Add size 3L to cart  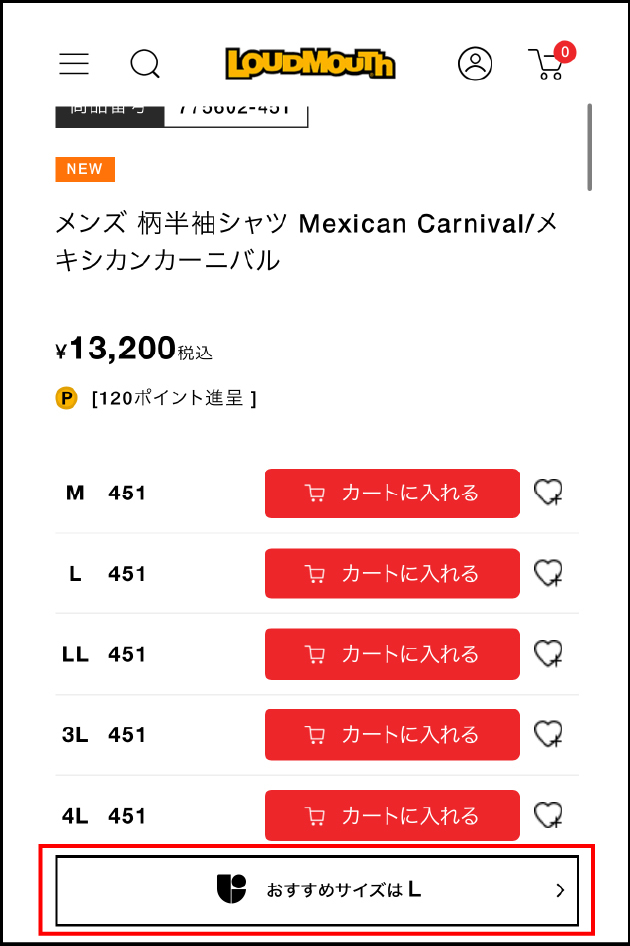[392, 735]
